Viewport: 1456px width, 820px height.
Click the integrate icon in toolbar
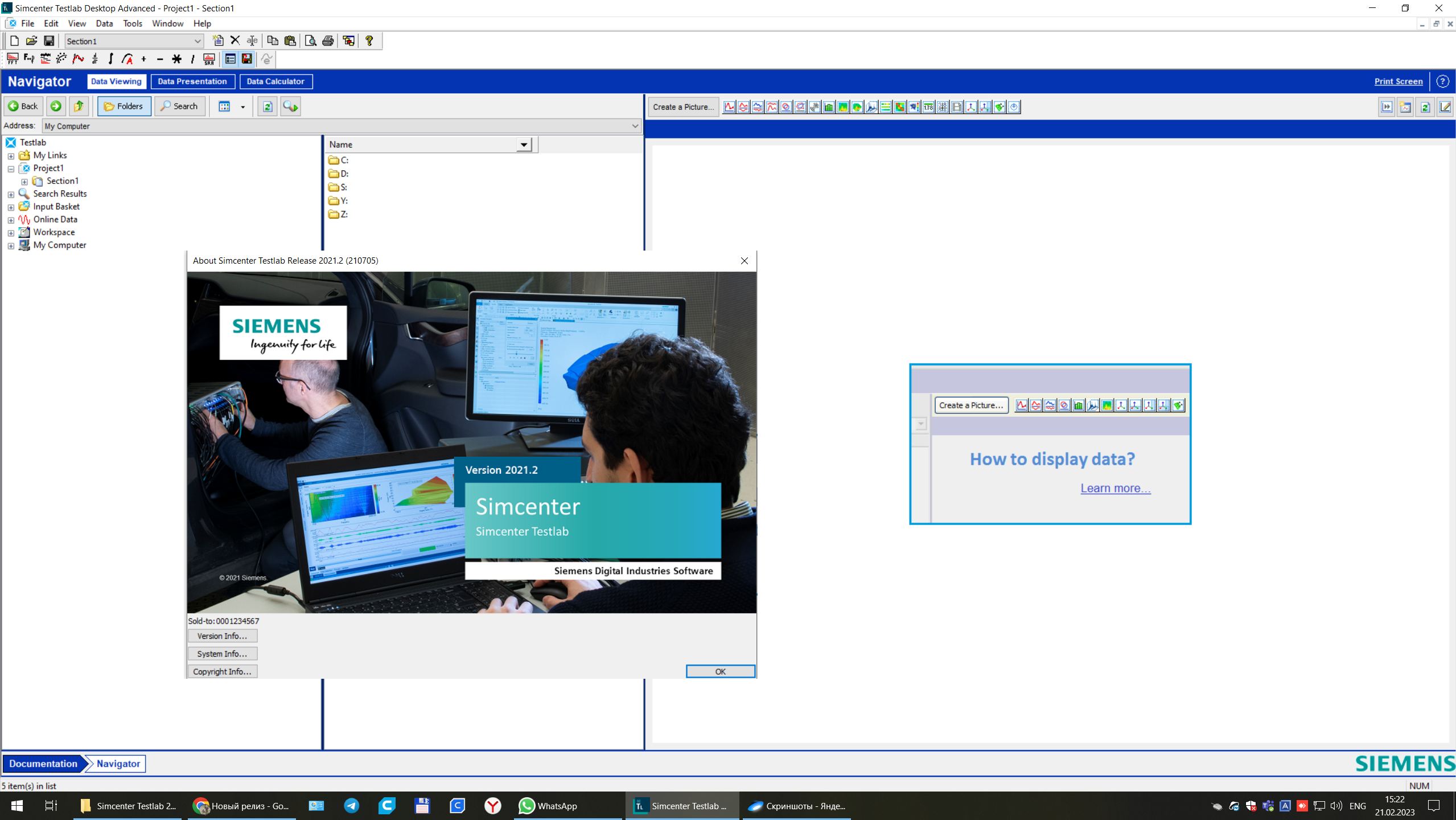(x=110, y=59)
